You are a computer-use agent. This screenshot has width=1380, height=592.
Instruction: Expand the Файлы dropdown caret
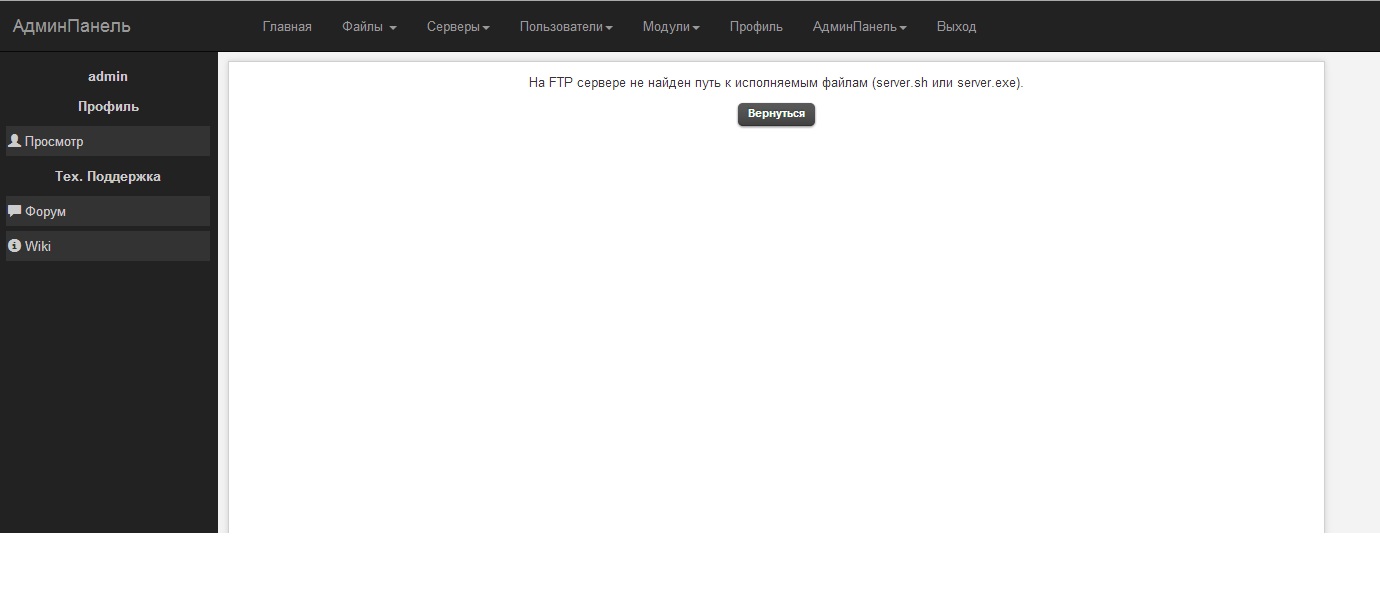point(393,28)
